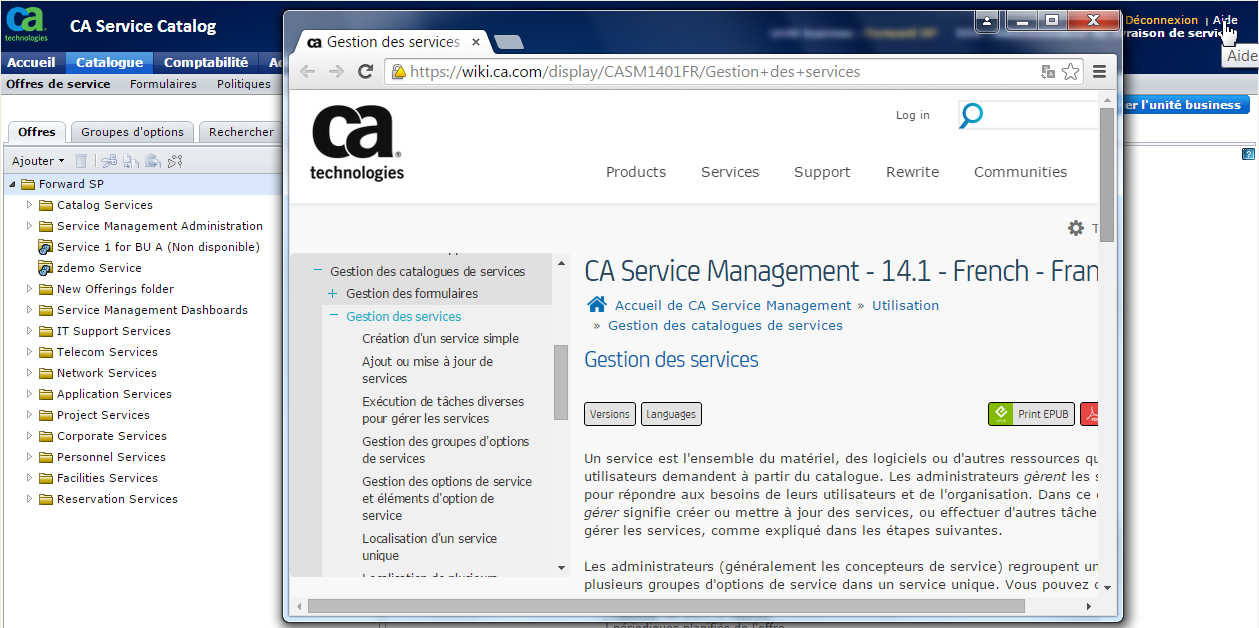
Task: Click the CA logo in Service Catalog header
Action: [26, 25]
